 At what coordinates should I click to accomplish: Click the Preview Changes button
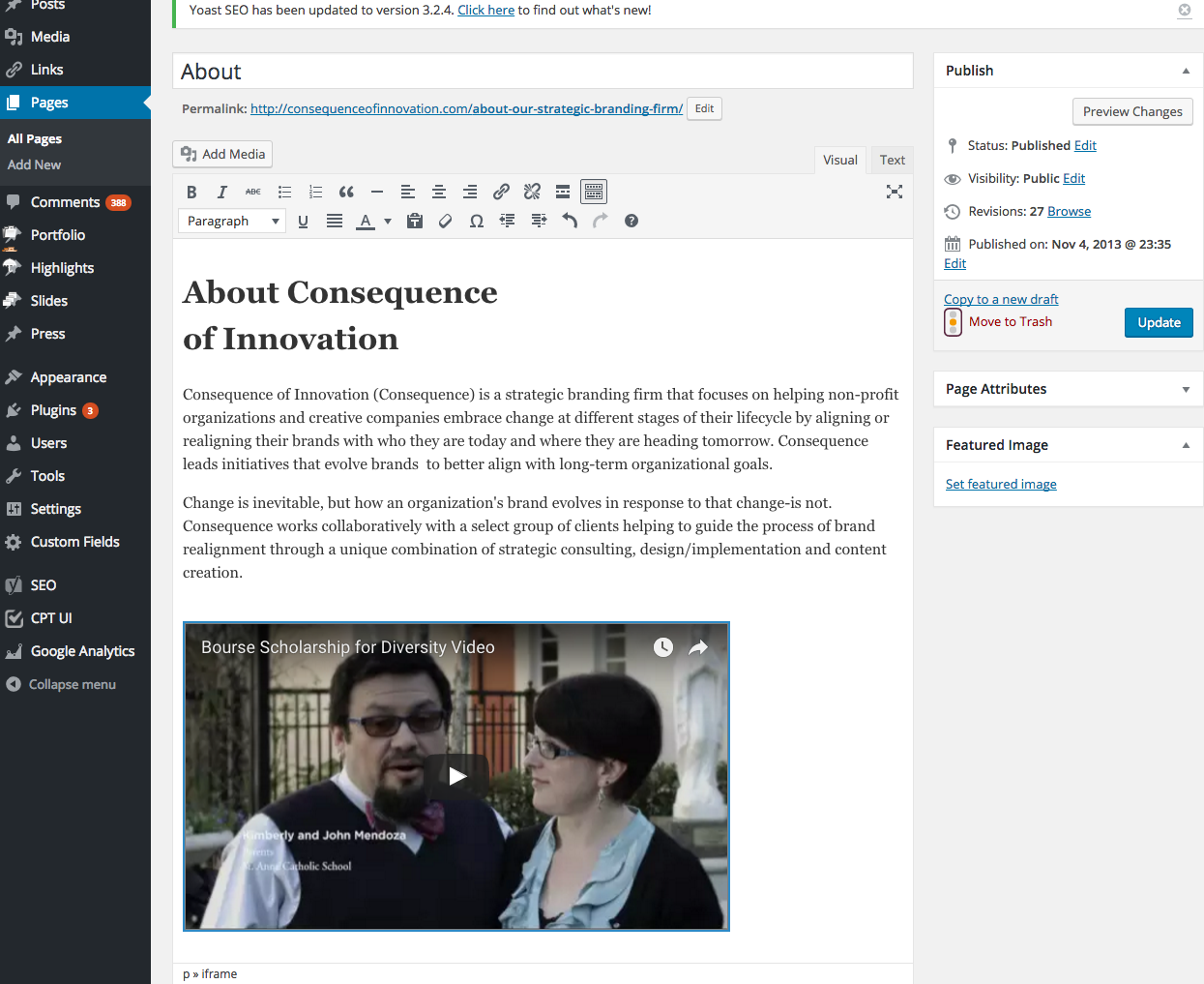click(1132, 111)
